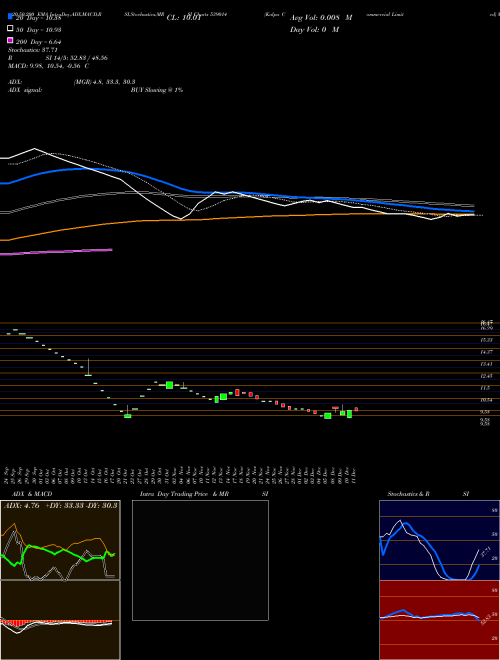This screenshot has width=500, height=660.
Task: Click the 'Stochastics & RSI' panel title
Action: tap(428, 493)
